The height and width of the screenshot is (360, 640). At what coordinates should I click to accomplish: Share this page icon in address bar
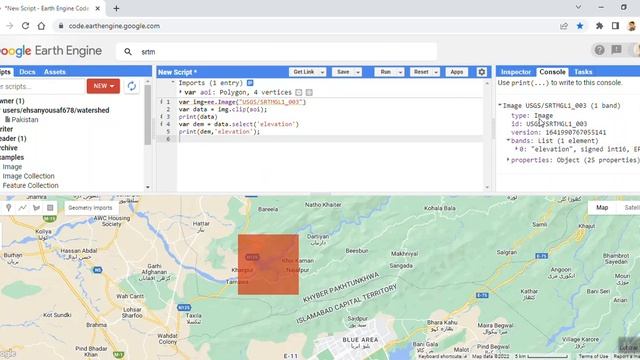pos(564,26)
